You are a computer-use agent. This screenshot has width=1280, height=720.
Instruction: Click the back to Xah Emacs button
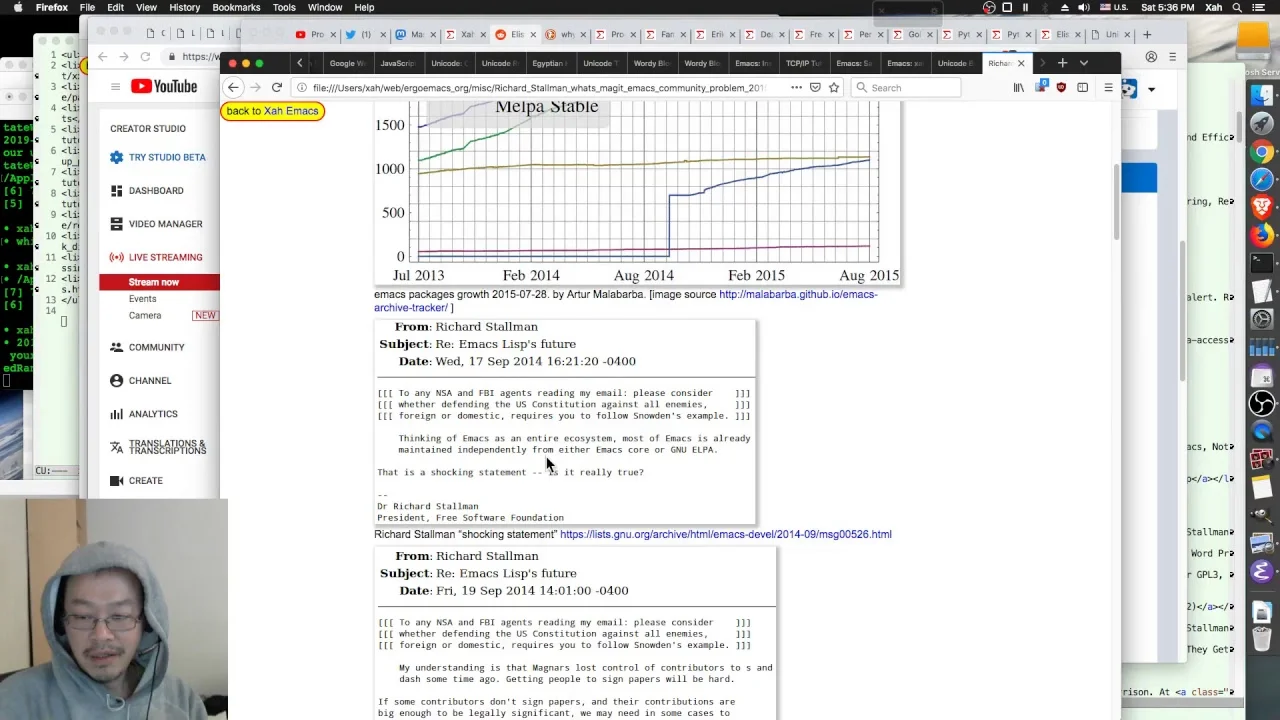click(272, 111)
